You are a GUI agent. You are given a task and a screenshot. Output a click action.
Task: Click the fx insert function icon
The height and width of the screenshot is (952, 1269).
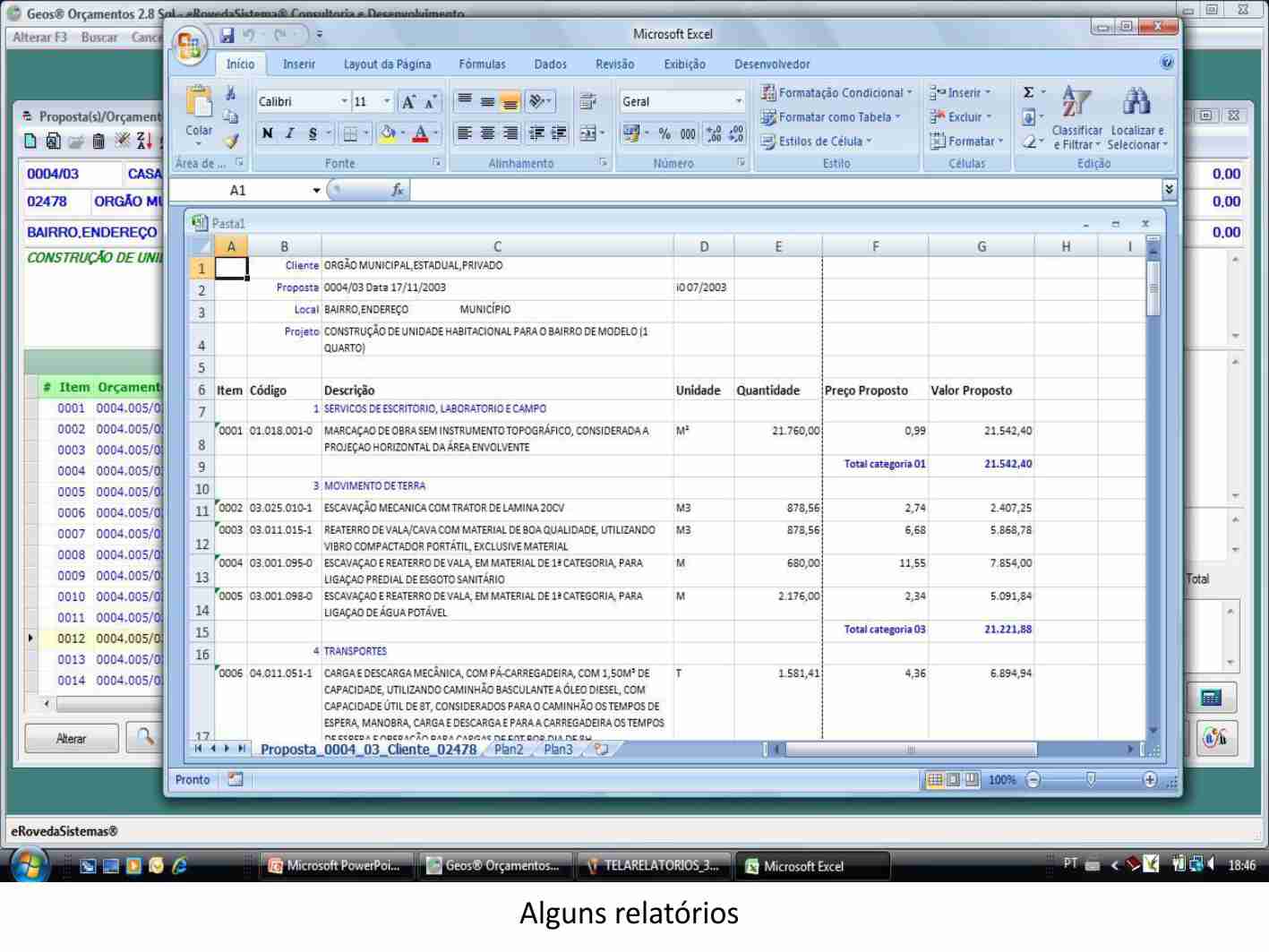point(397,190)
